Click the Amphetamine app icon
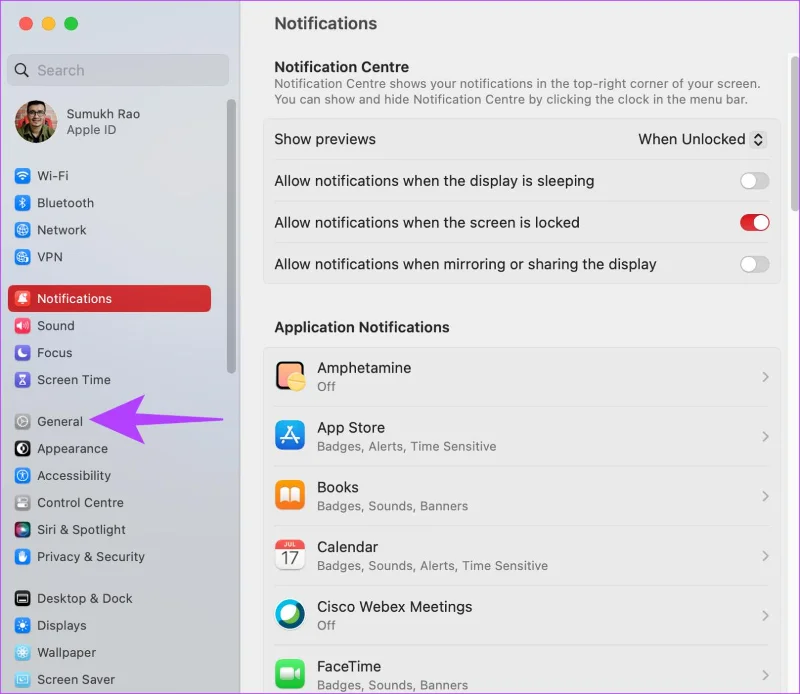 (x=290, y=377)
